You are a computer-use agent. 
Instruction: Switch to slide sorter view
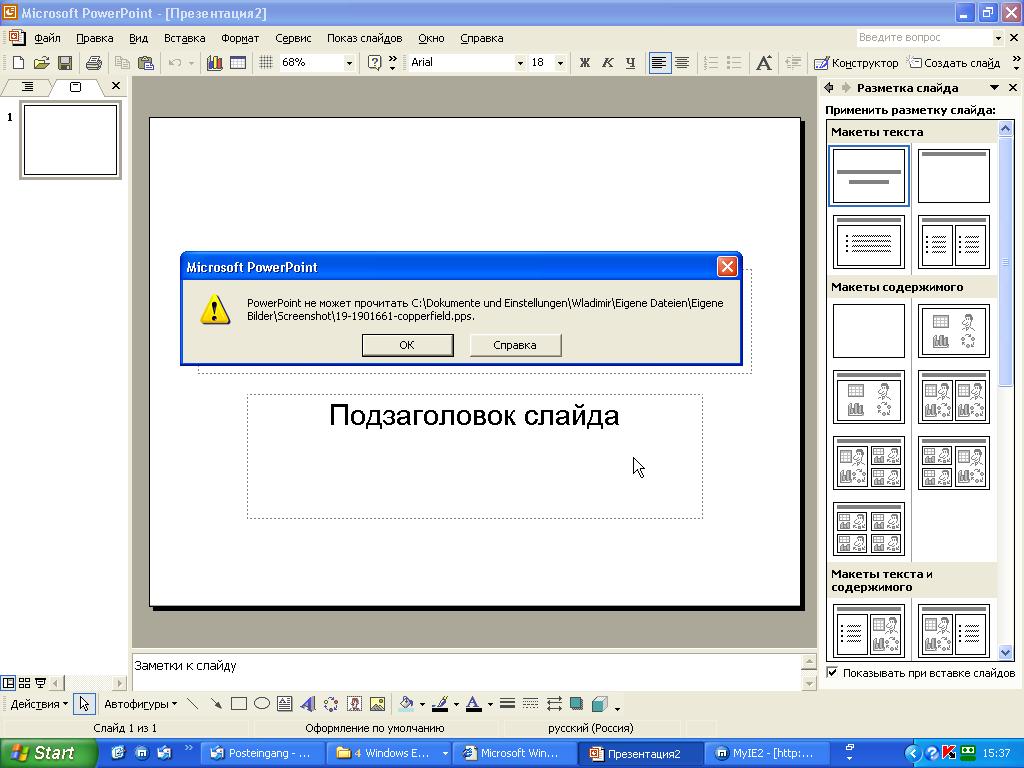point(24,683)
